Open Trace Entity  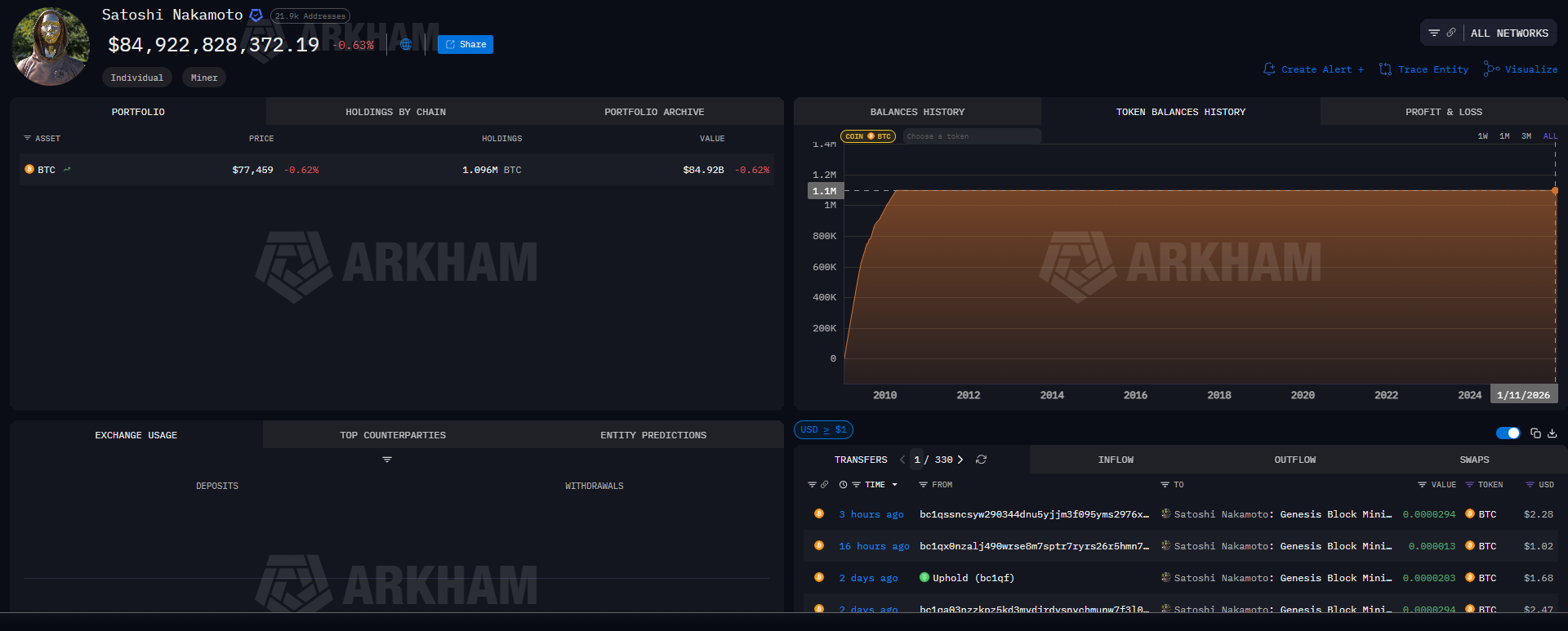[1423, 69]
